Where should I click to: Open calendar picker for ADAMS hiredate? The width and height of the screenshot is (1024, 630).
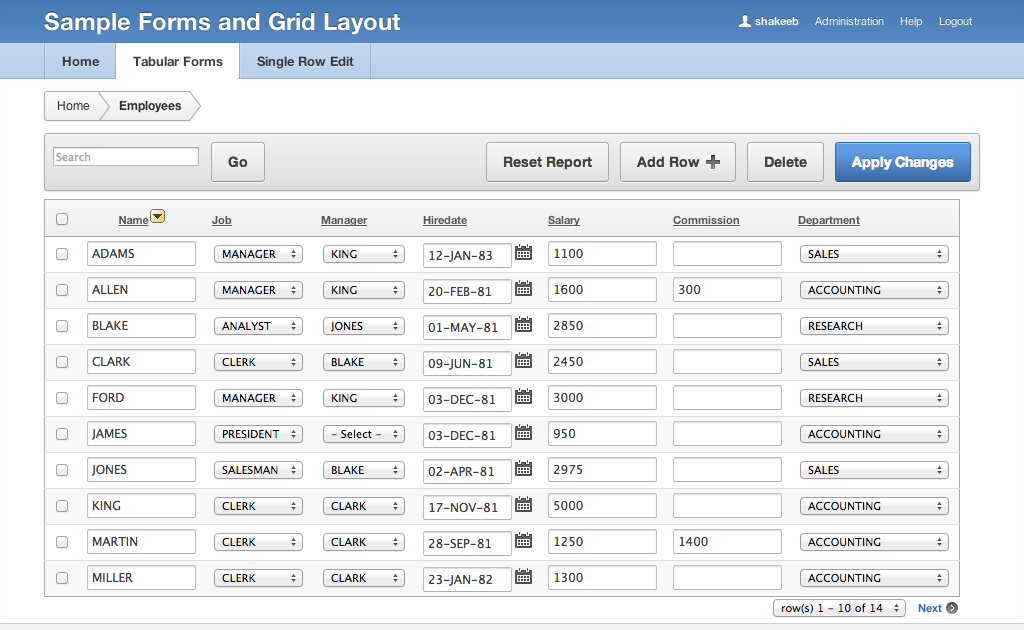pyautogui.click(x=524, y=253)
